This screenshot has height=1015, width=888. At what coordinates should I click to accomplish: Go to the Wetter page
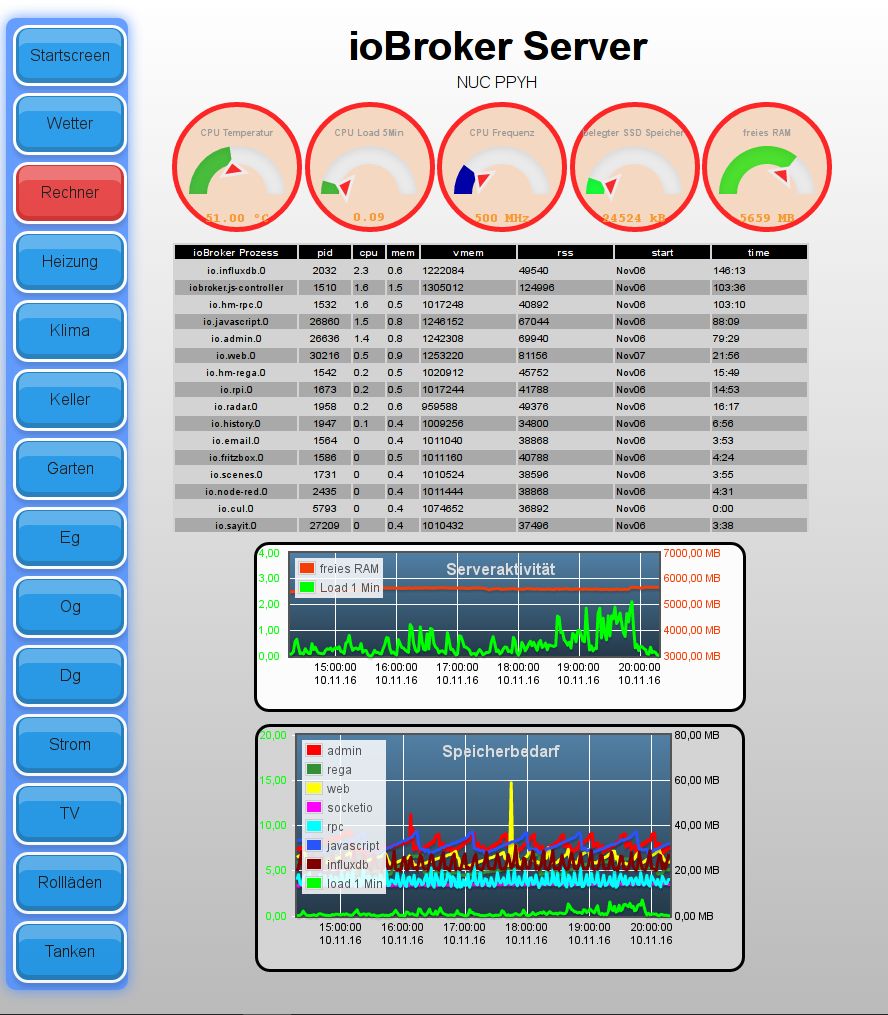tap(70, 124)
